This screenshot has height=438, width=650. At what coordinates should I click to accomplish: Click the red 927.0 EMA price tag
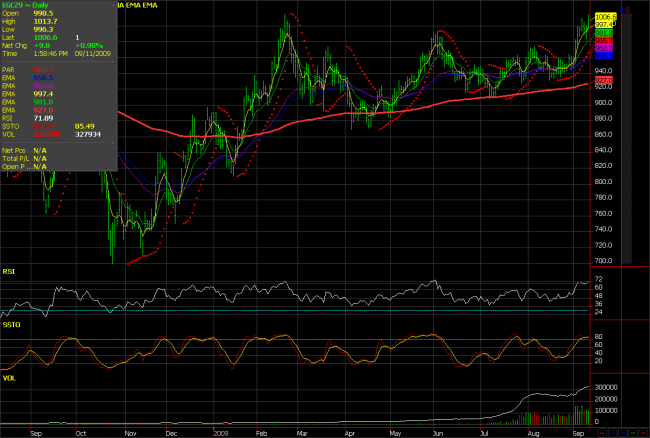pyautogui.click(x=604, y=80)
